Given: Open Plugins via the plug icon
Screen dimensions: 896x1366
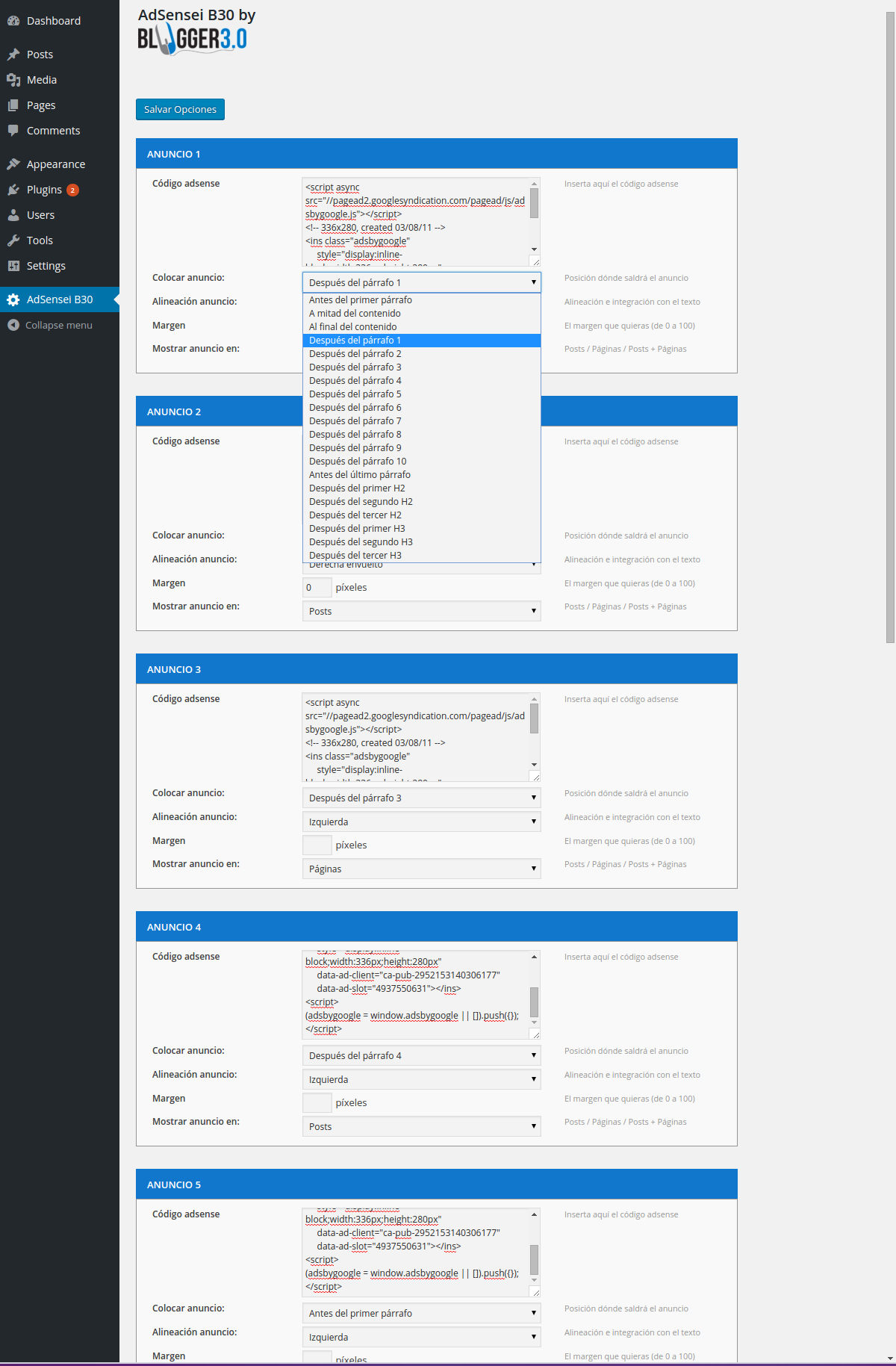Looking at the screenshot, I should [x=13, y=190].
